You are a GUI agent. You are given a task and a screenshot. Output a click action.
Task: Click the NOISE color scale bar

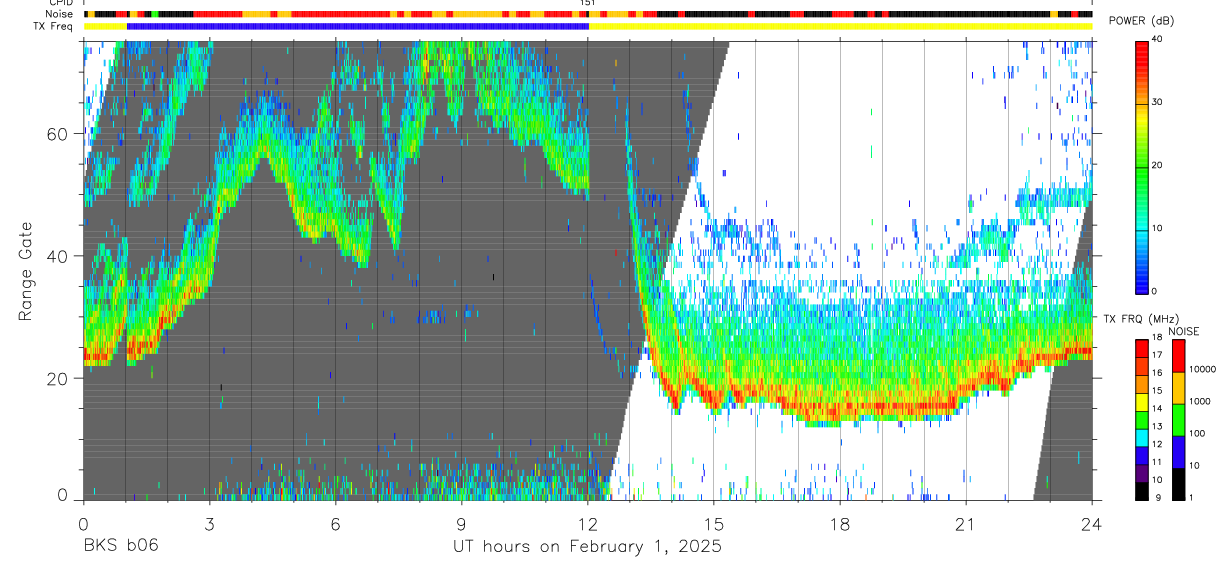tap(1177, 419)
